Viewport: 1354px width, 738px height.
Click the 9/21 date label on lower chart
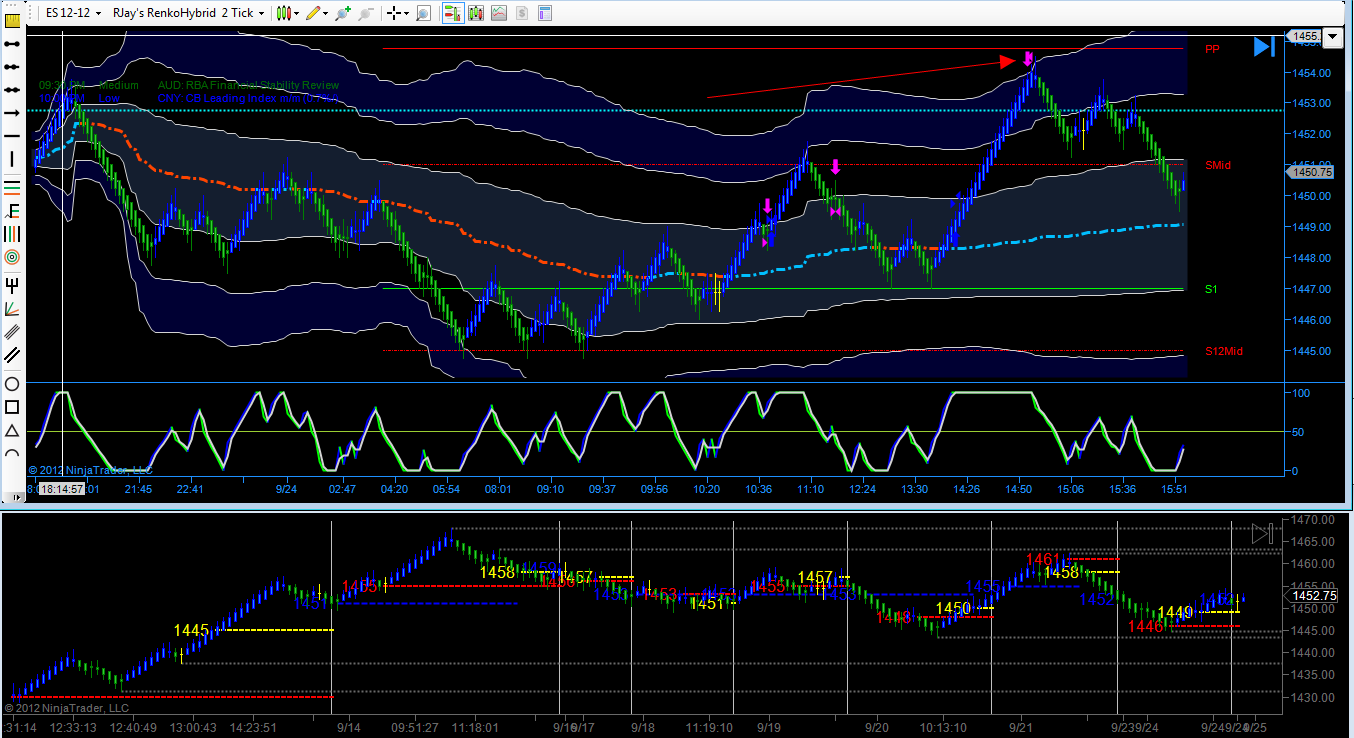(1021, 728)
